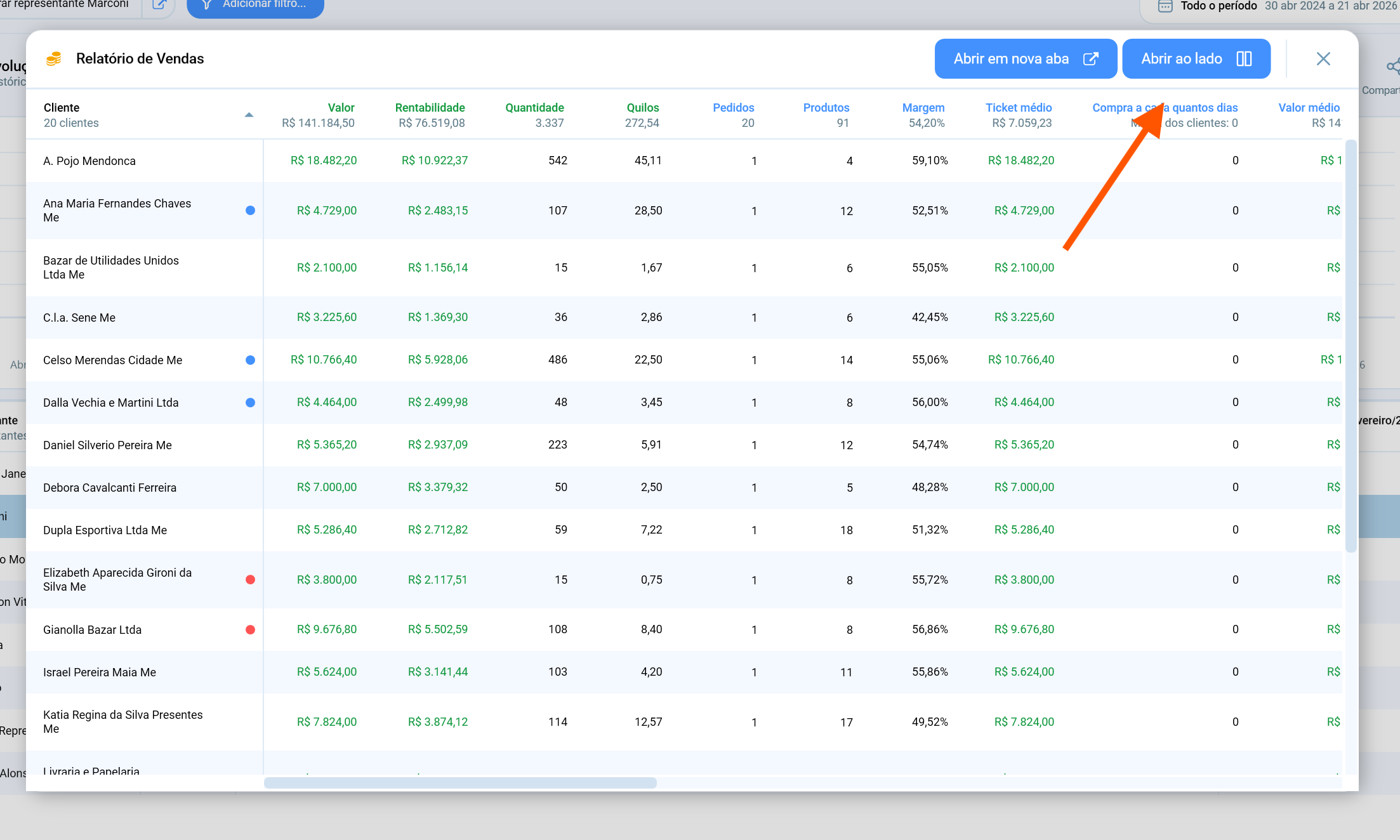Viewport: 1400px width, 840px height.
Task: Click the external link icon in Abrir em nova aba
Action: [x=1090, y=59]
